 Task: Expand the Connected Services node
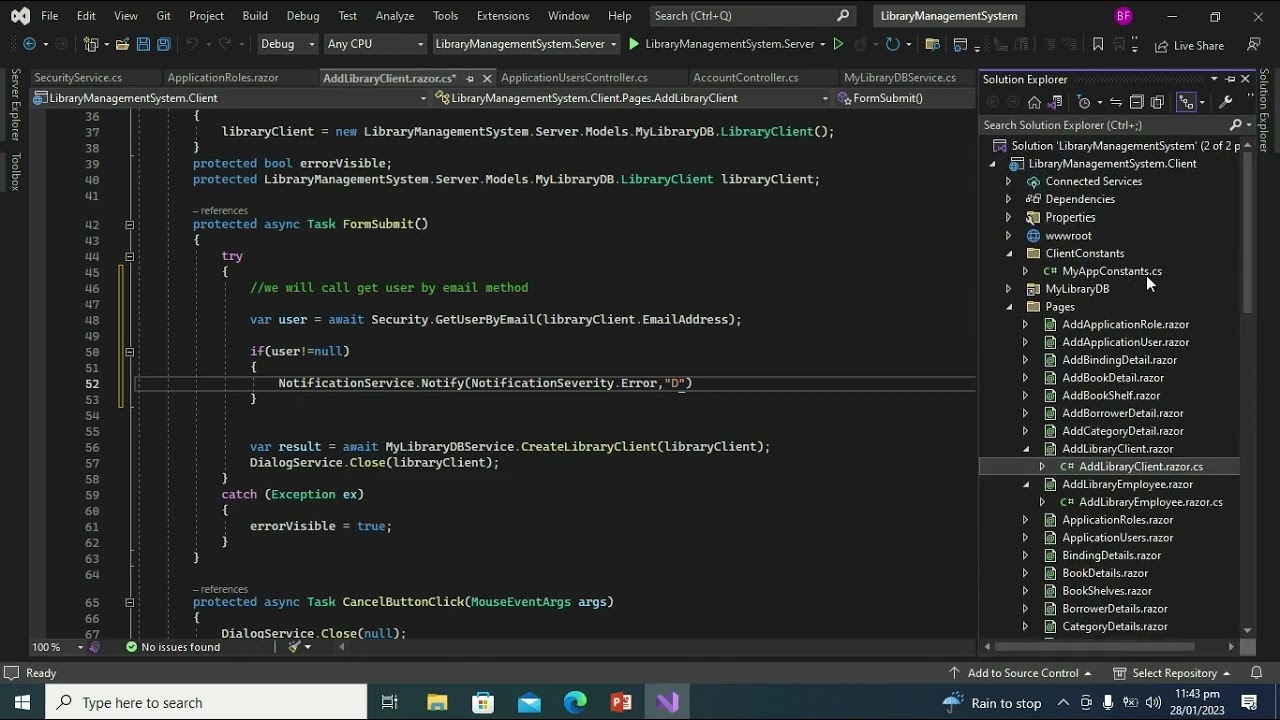(x=1008, y=182)
